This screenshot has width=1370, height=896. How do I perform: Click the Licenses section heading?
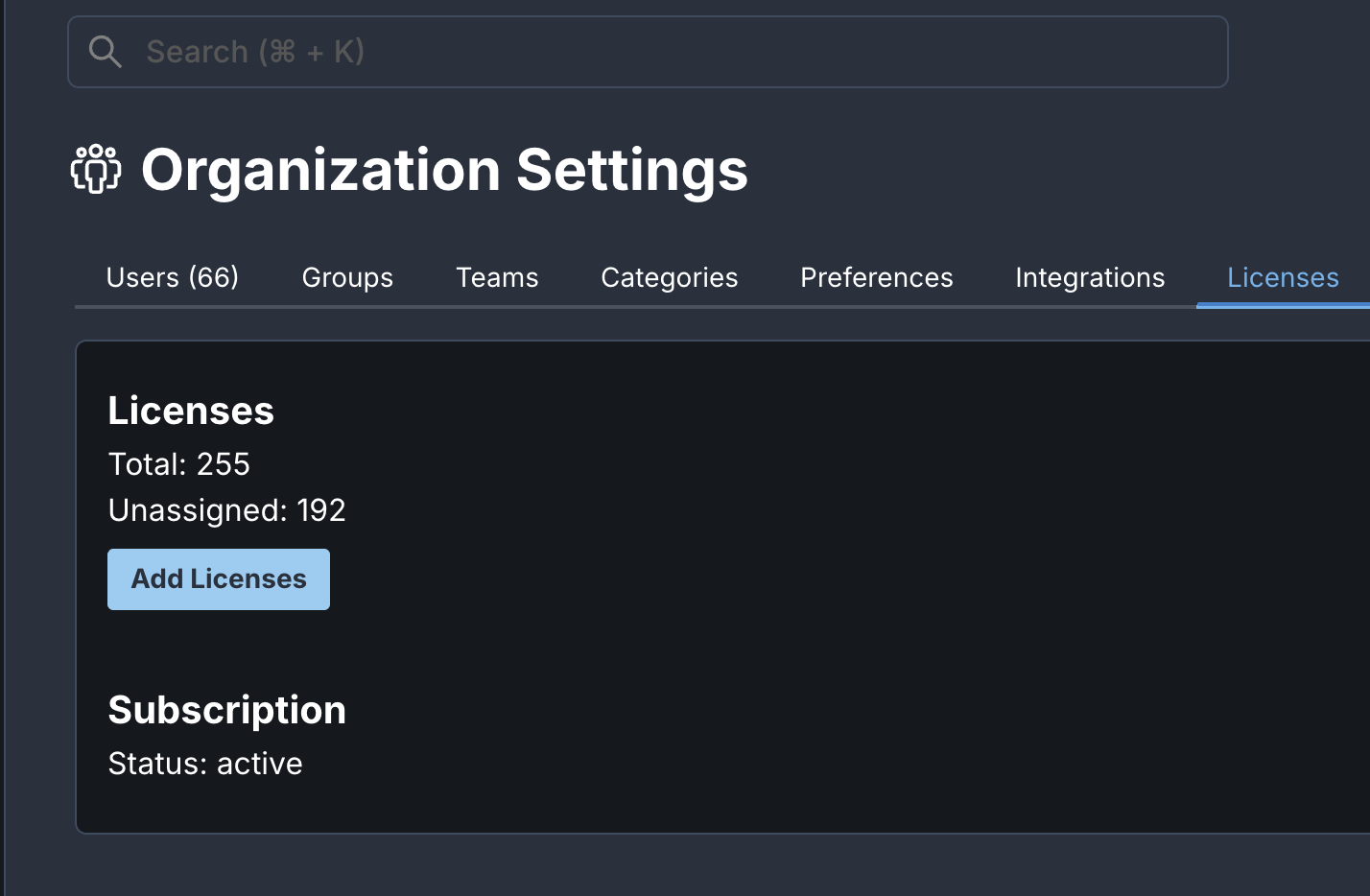pyautogui.click(x=191, y=411)
